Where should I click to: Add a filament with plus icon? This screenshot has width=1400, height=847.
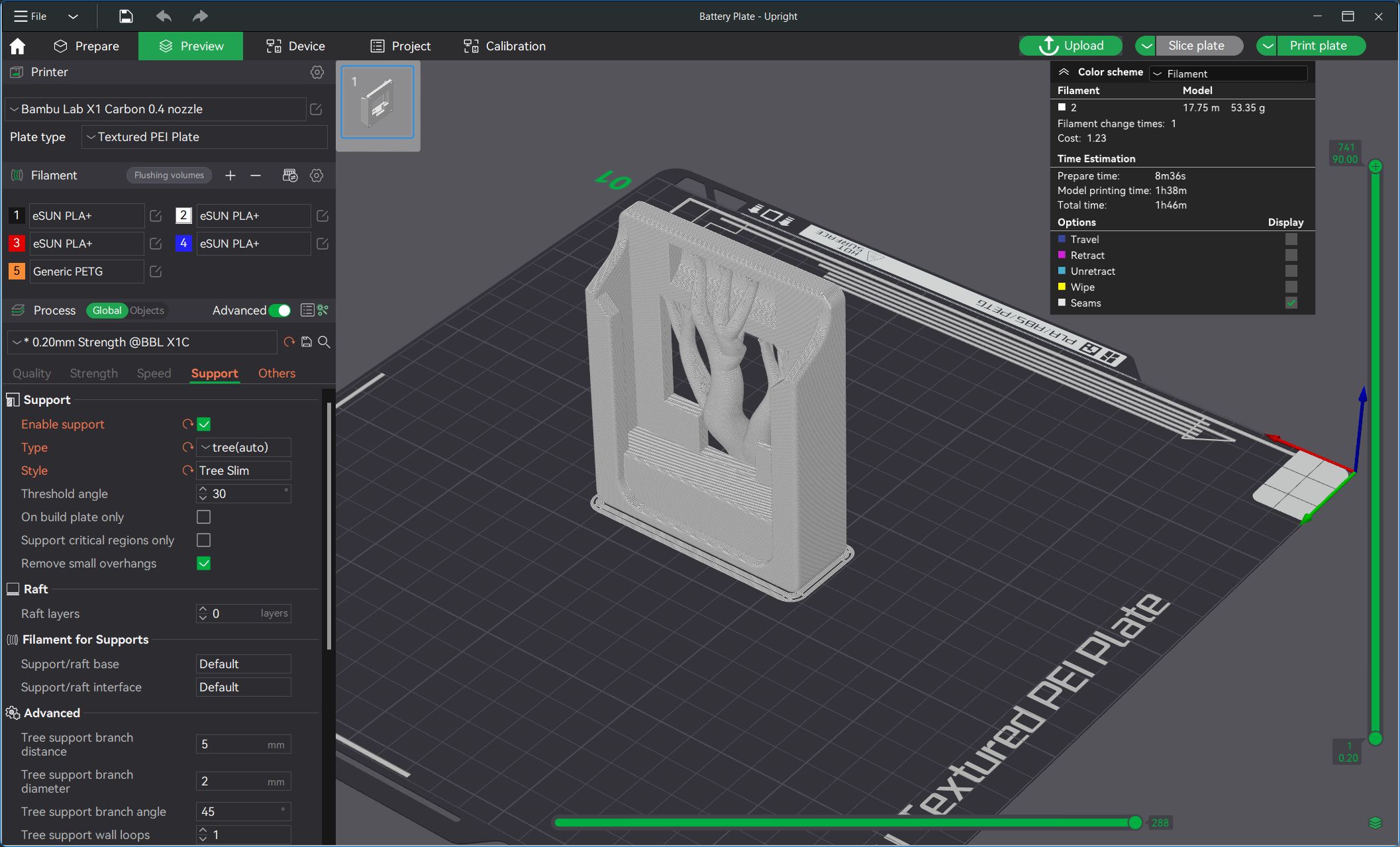(230, 175)
